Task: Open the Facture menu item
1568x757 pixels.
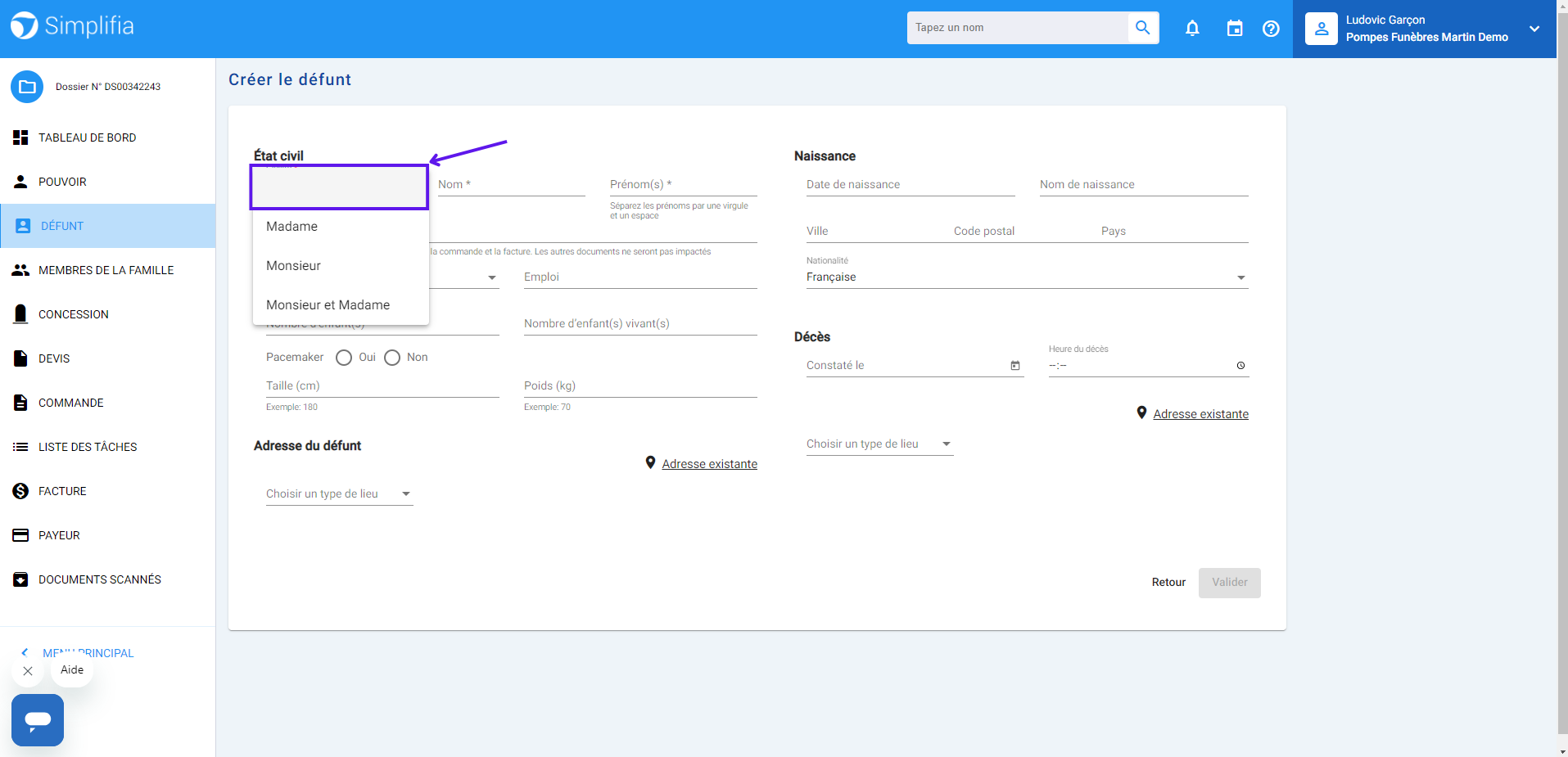Action: (107, 491)
